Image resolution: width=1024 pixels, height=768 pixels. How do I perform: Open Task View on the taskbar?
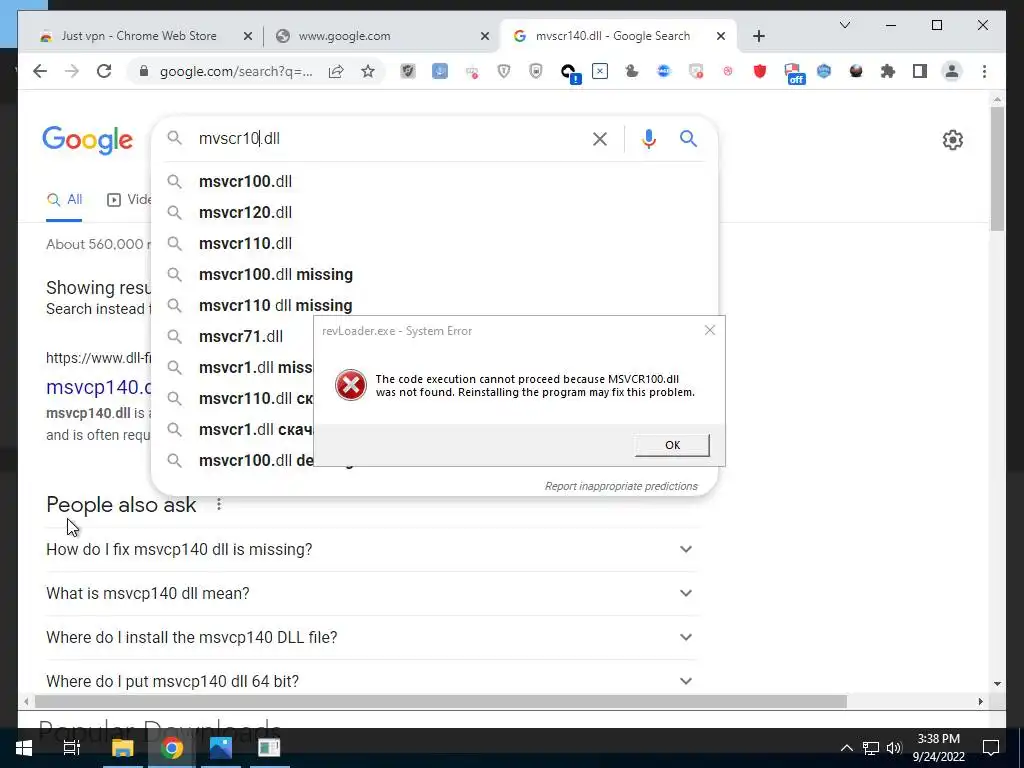coord(72,748)
